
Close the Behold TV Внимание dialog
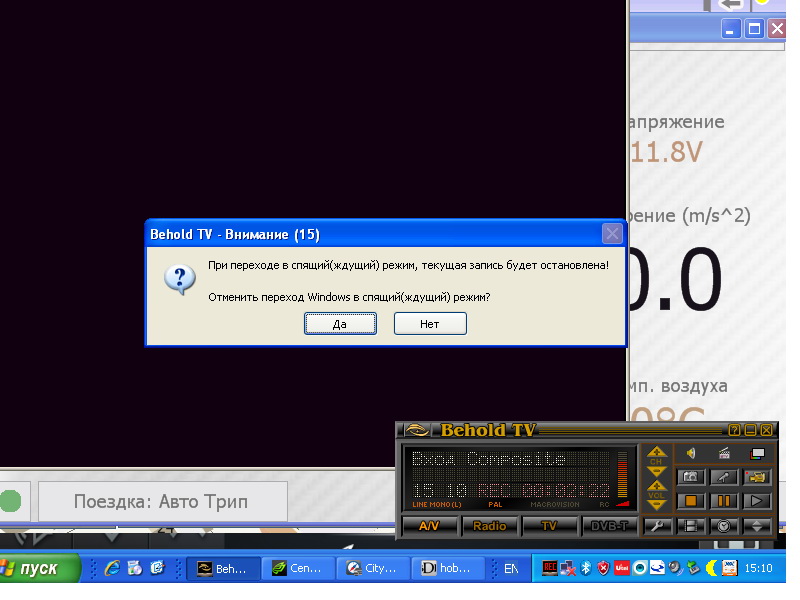(x=612, y=234)
